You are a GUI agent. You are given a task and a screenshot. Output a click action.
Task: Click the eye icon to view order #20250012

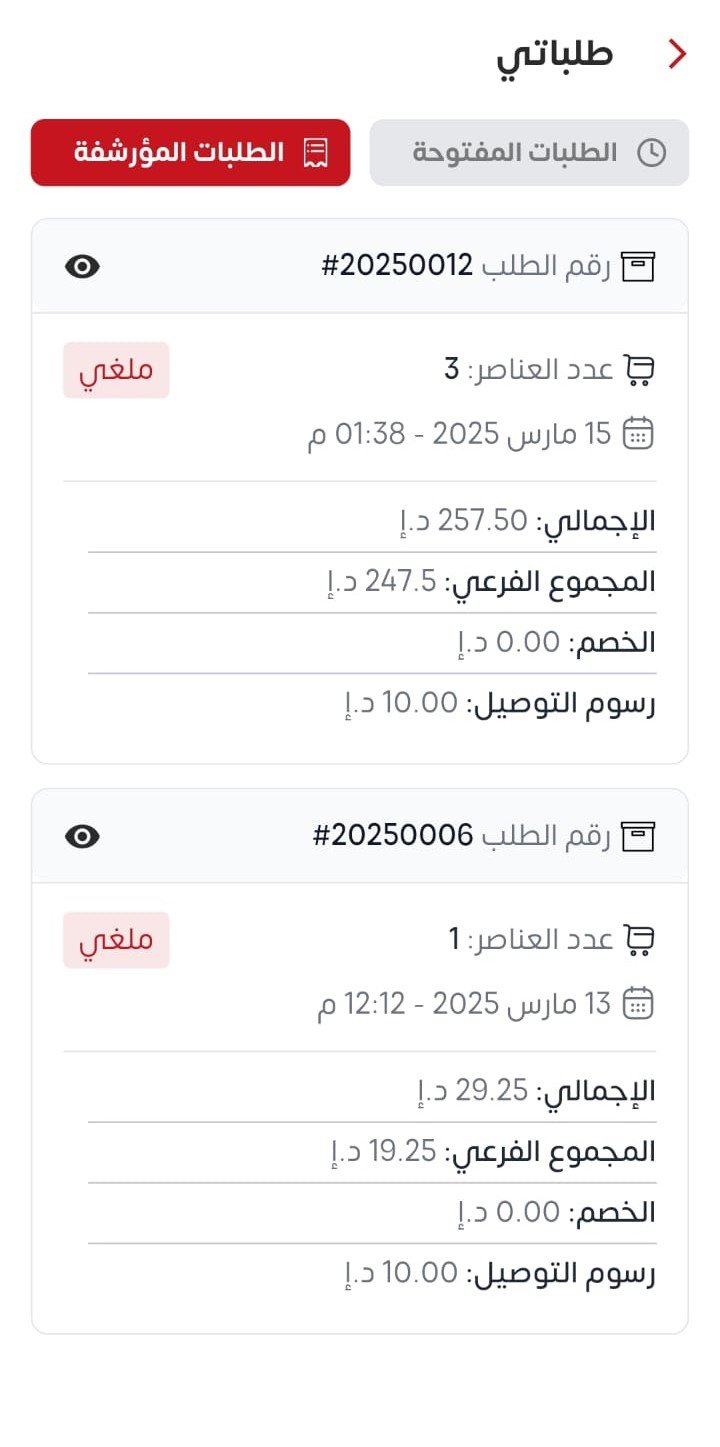(x=84, y=266)
